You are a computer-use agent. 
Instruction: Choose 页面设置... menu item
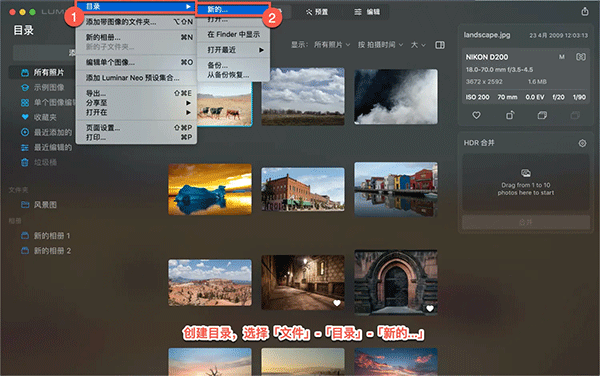click(x=136, y=128)
